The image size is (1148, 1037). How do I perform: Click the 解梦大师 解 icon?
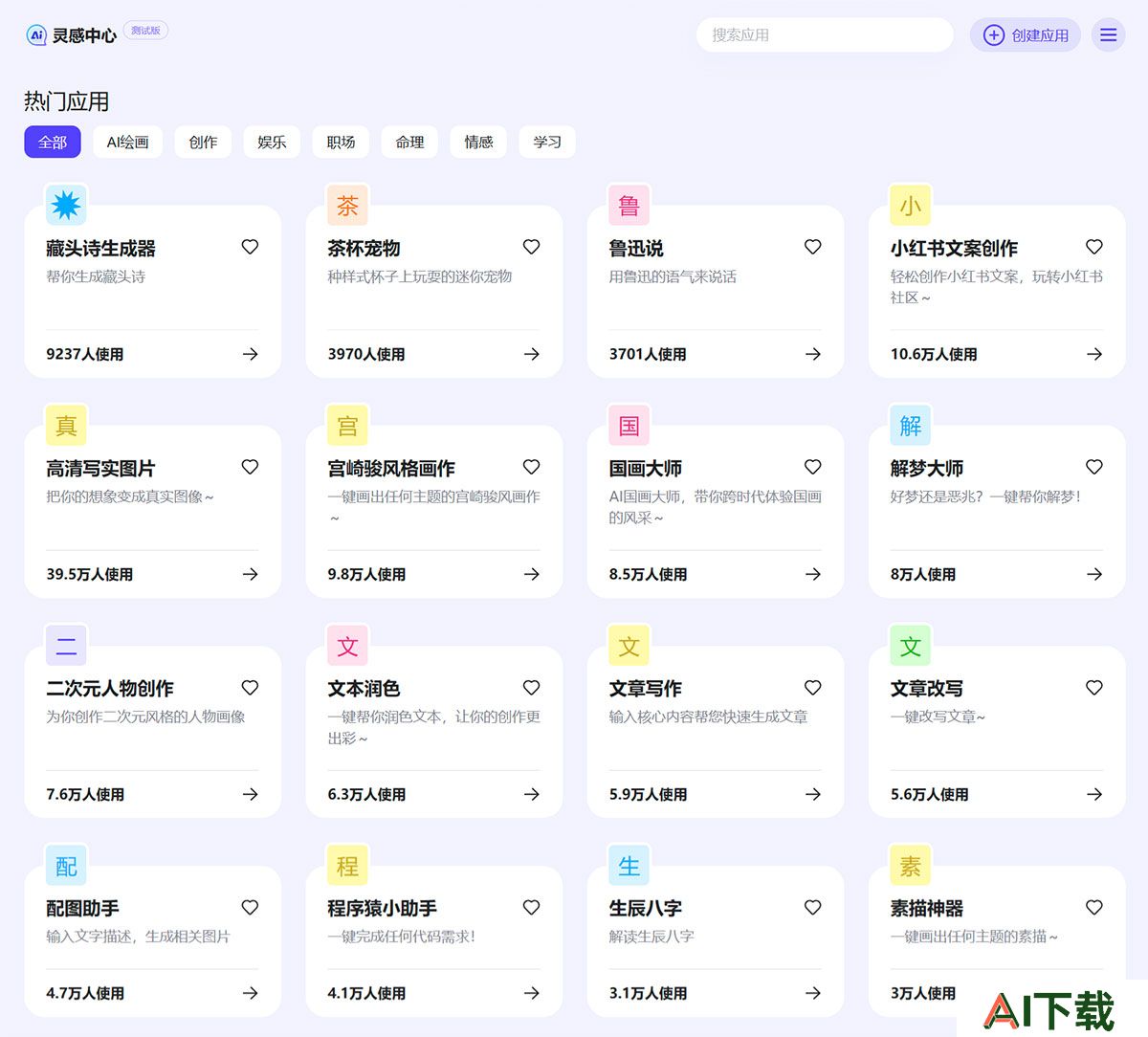pos(910,425)
